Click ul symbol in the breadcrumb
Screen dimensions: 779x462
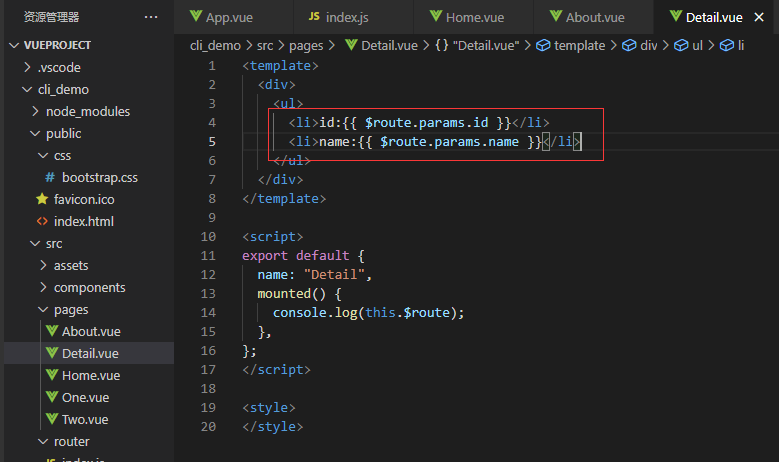(x=689, y=46)
